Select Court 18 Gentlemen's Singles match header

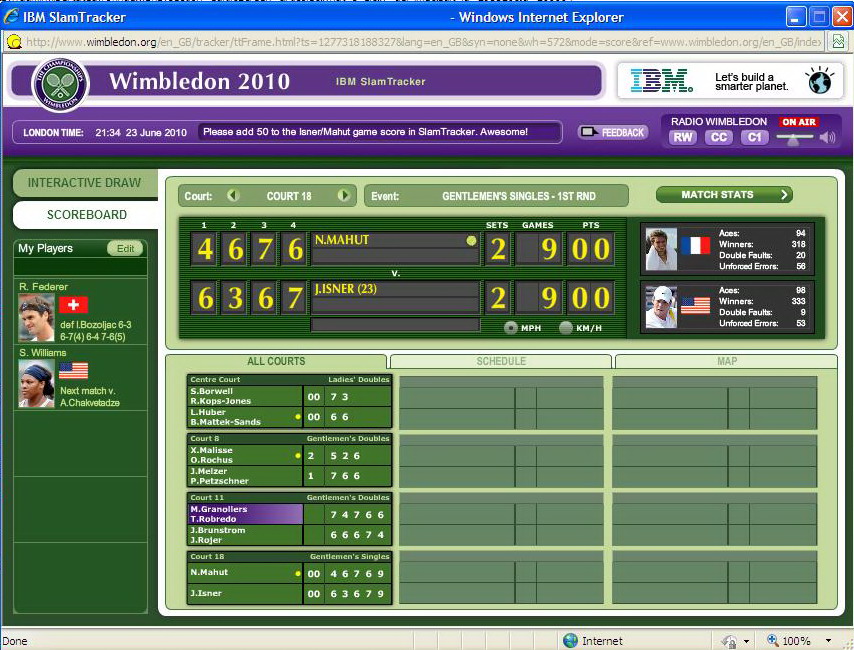[x=289, y=556]
